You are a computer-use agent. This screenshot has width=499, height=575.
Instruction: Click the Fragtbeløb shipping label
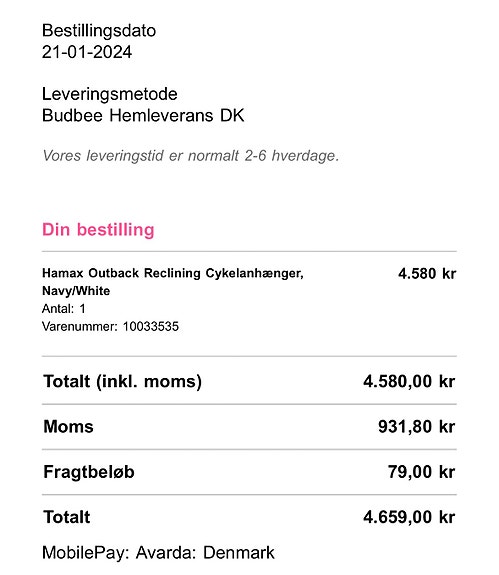tap(89, 472)
